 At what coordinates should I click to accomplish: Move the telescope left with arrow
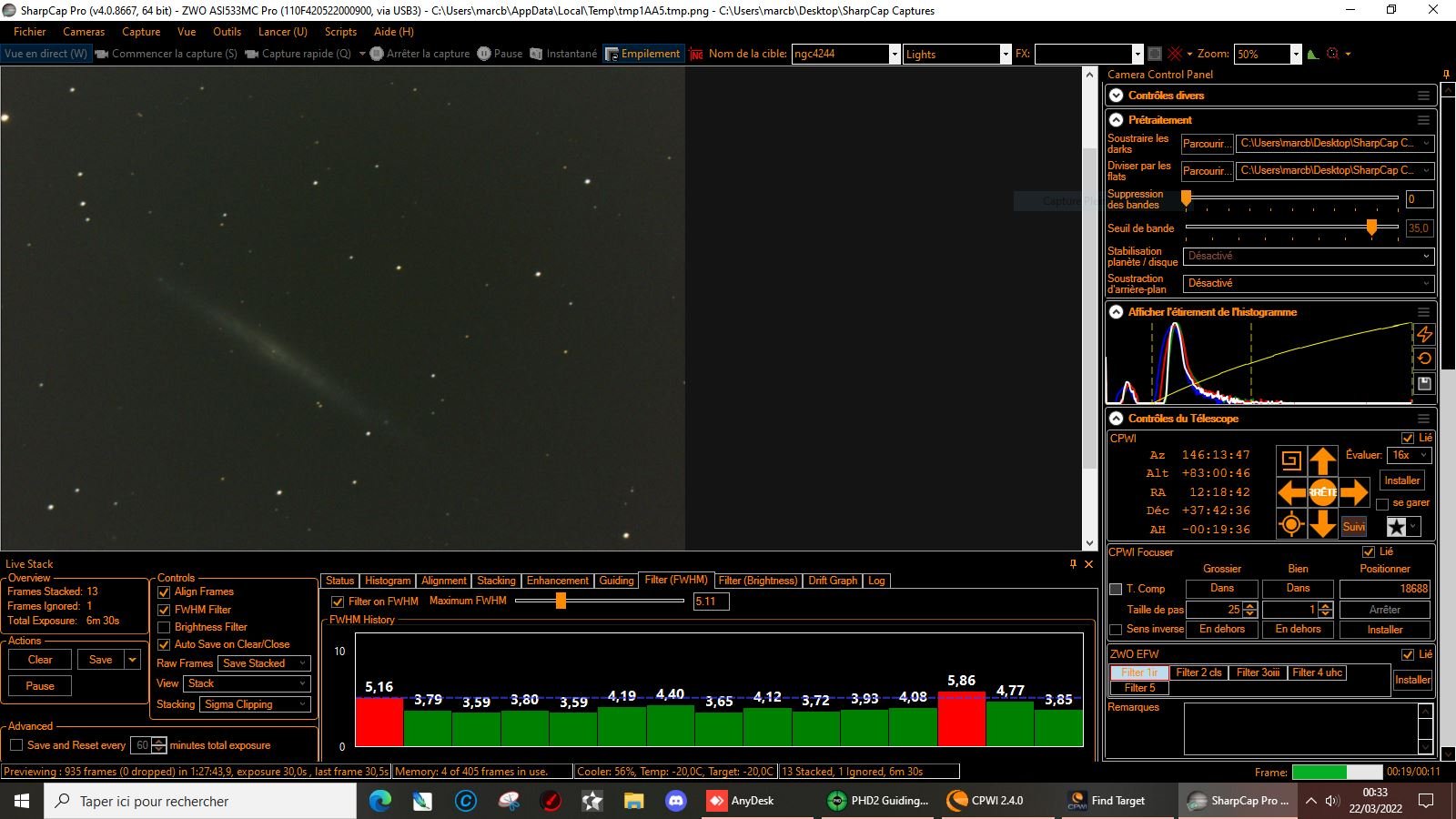point(1291,492)
